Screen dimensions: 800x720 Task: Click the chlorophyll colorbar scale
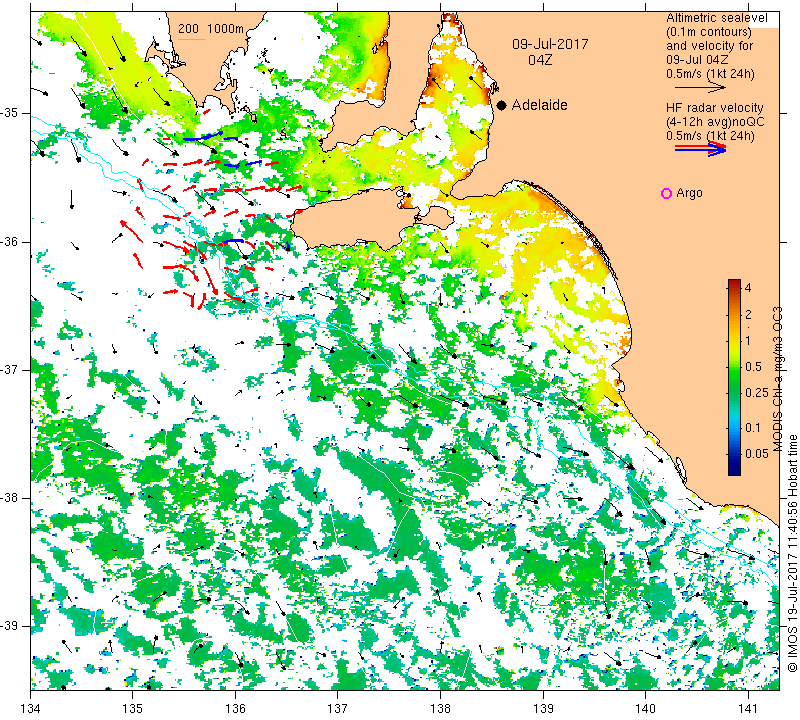pos(734,377)
